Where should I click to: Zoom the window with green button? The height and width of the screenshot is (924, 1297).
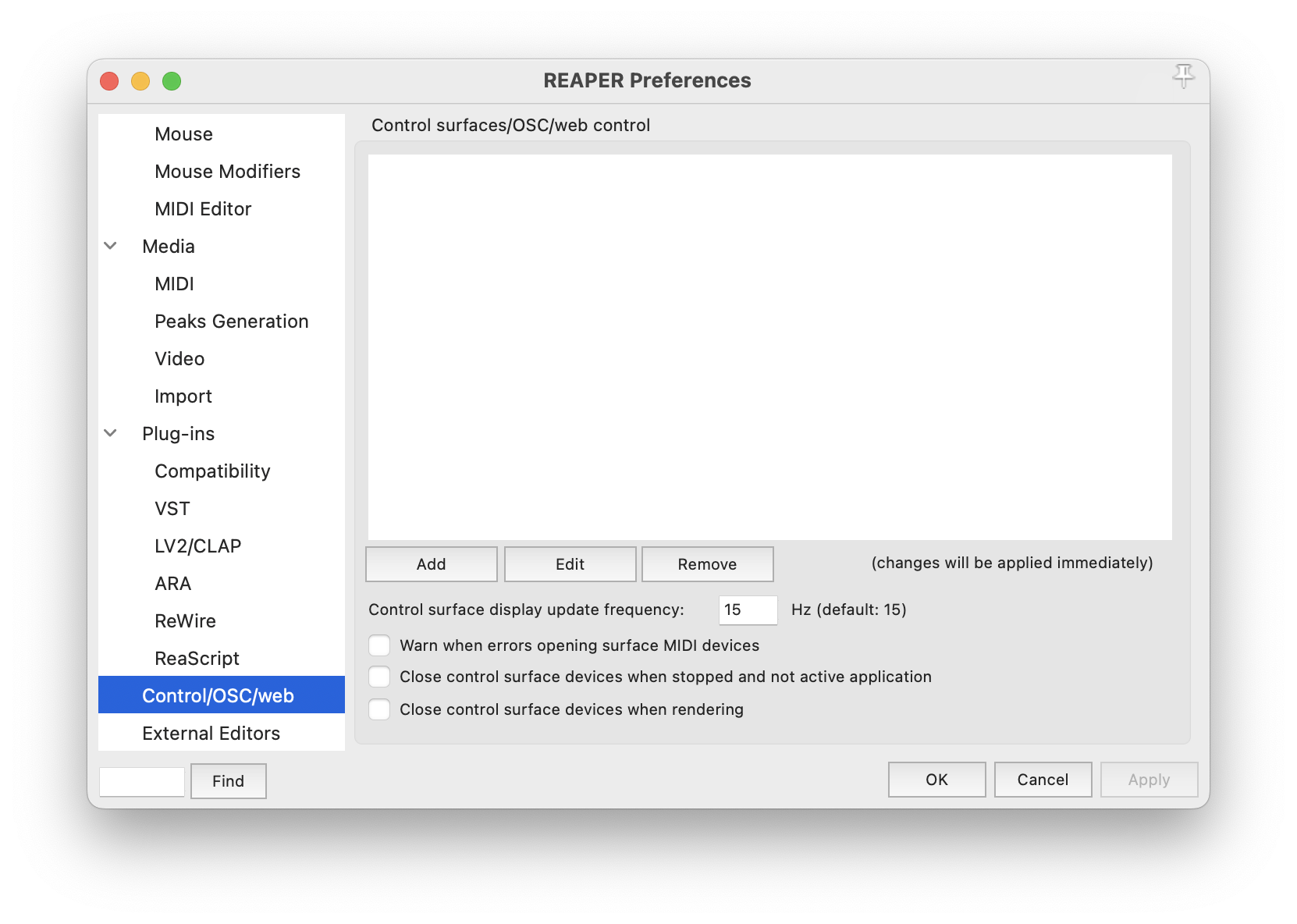tap(172, 81)
